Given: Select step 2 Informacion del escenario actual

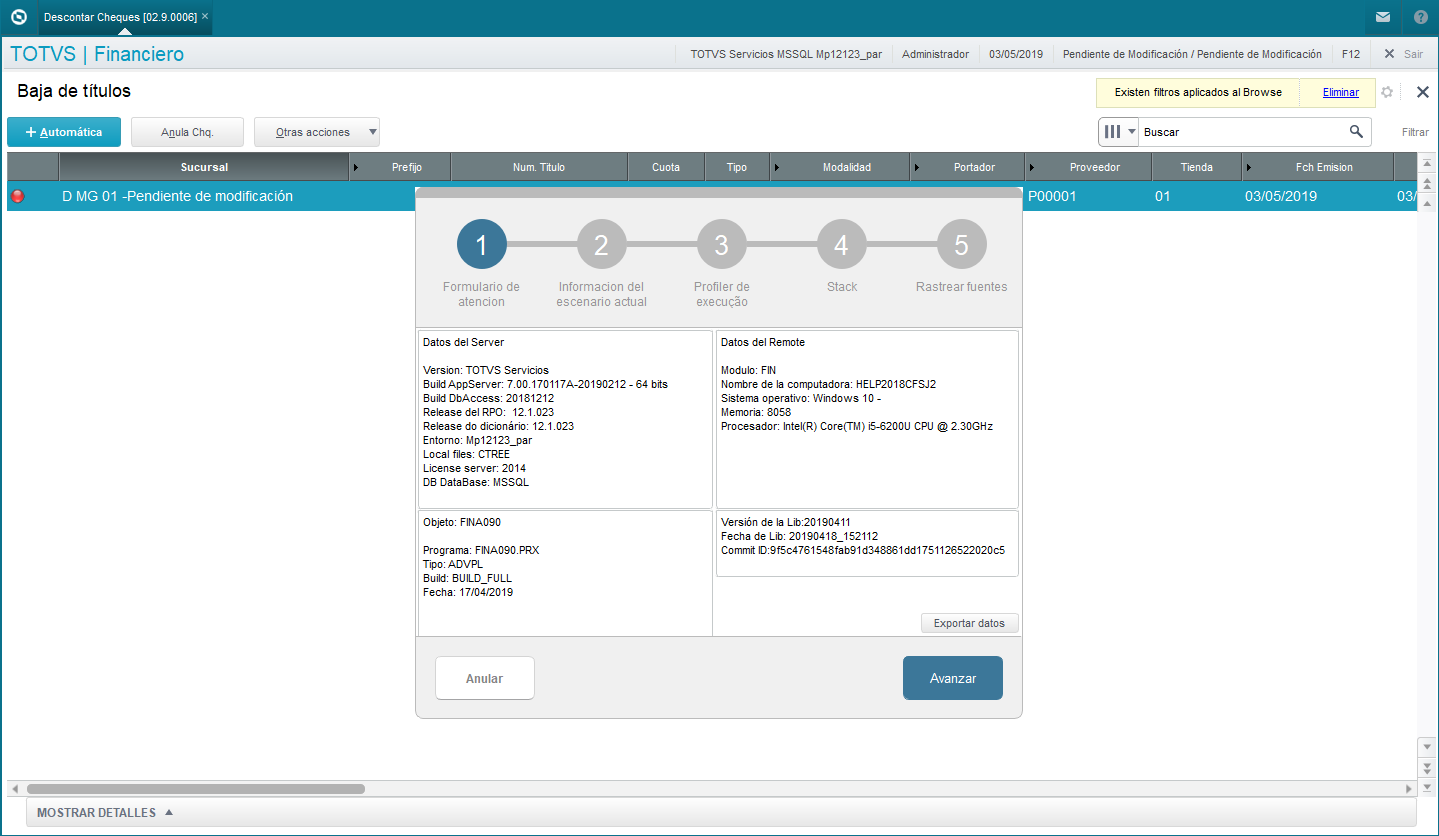Looking at the screenshot, I should [x=602, y=245].
